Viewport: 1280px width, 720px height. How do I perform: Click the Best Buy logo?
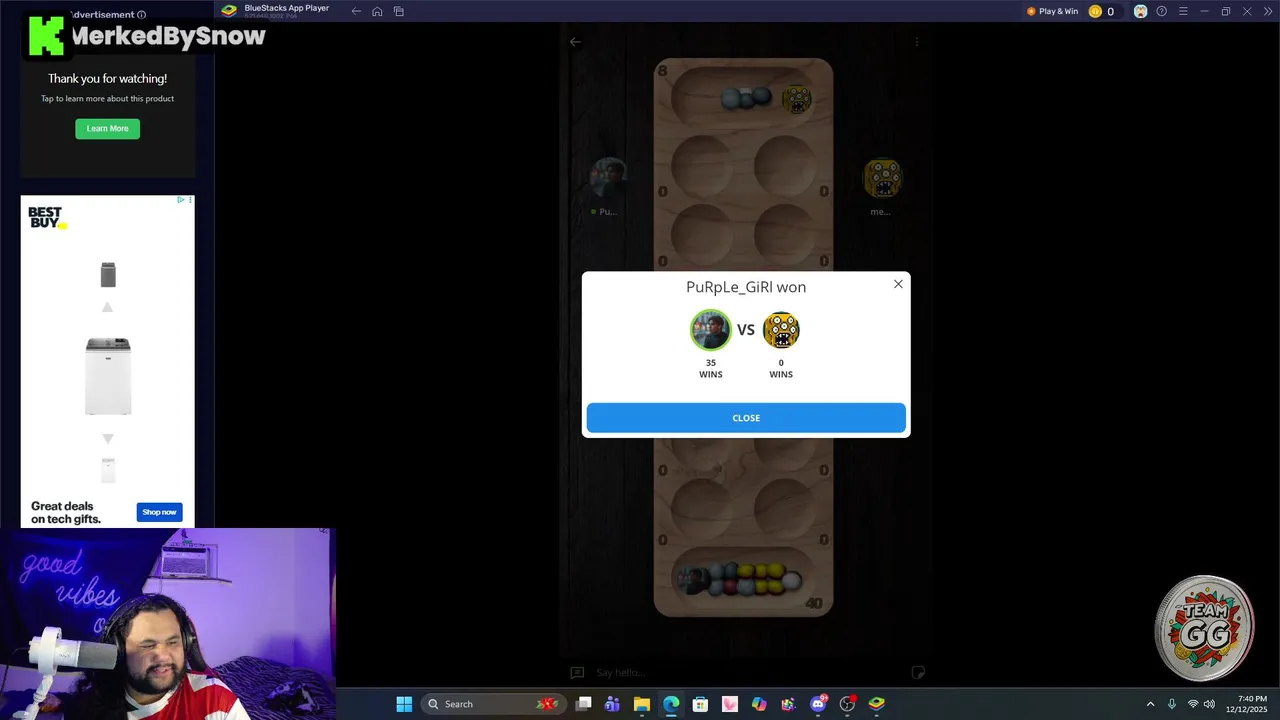pos(46,217)
